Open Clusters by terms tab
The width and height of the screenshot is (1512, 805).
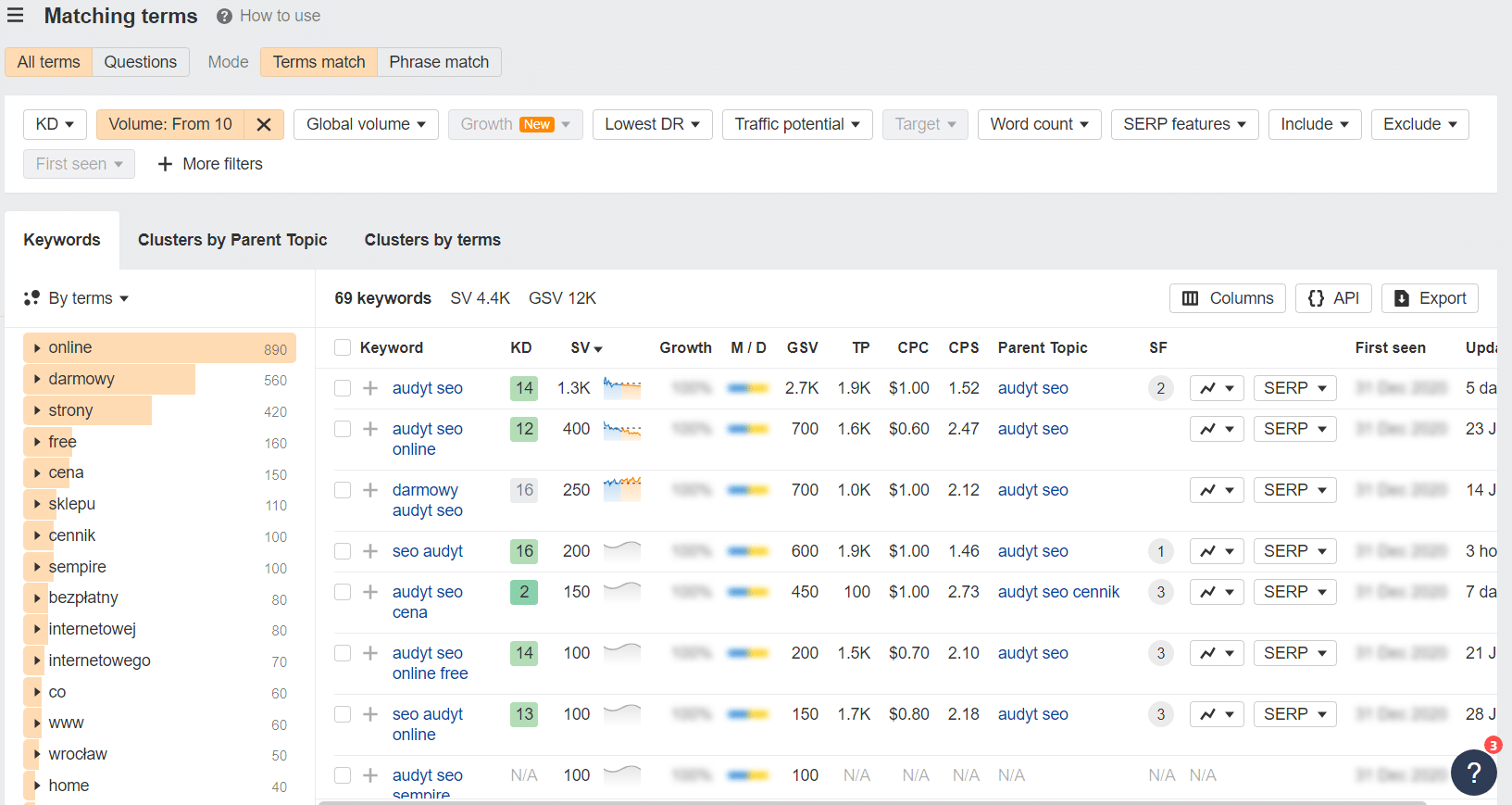[x=432, y=240]
